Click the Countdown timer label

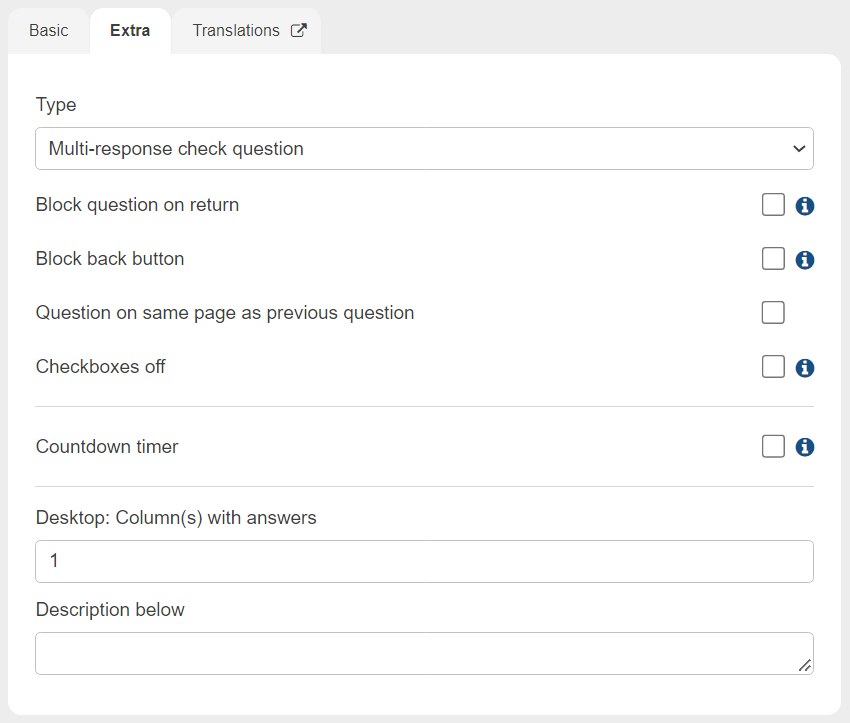coord(107,447)
